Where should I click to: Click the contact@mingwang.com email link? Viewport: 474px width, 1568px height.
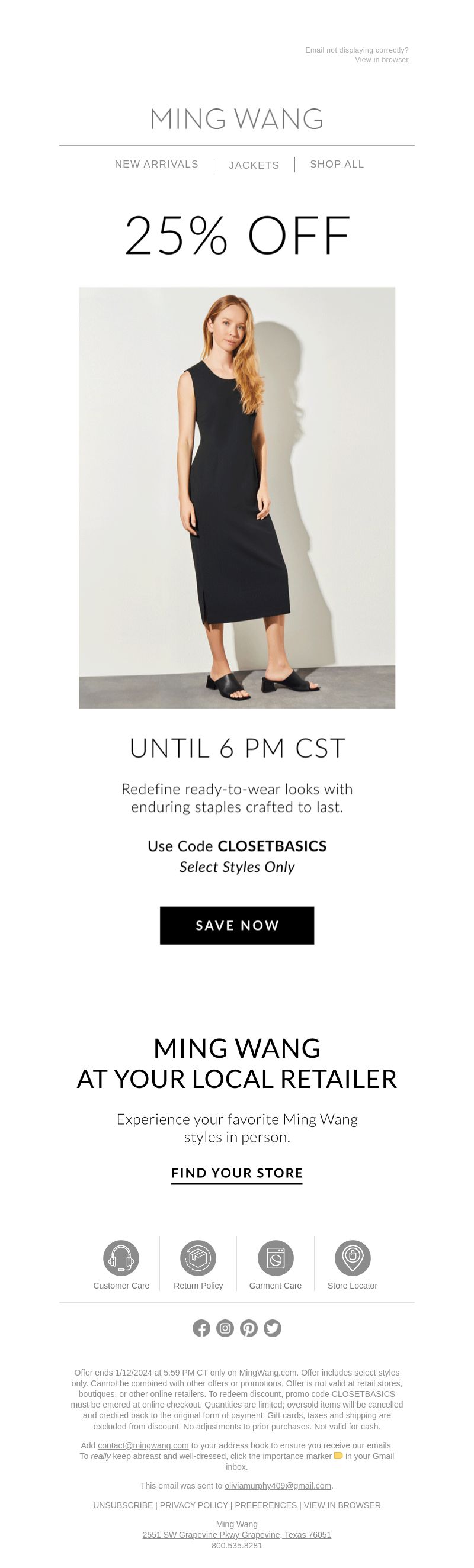pos(143,1445)
